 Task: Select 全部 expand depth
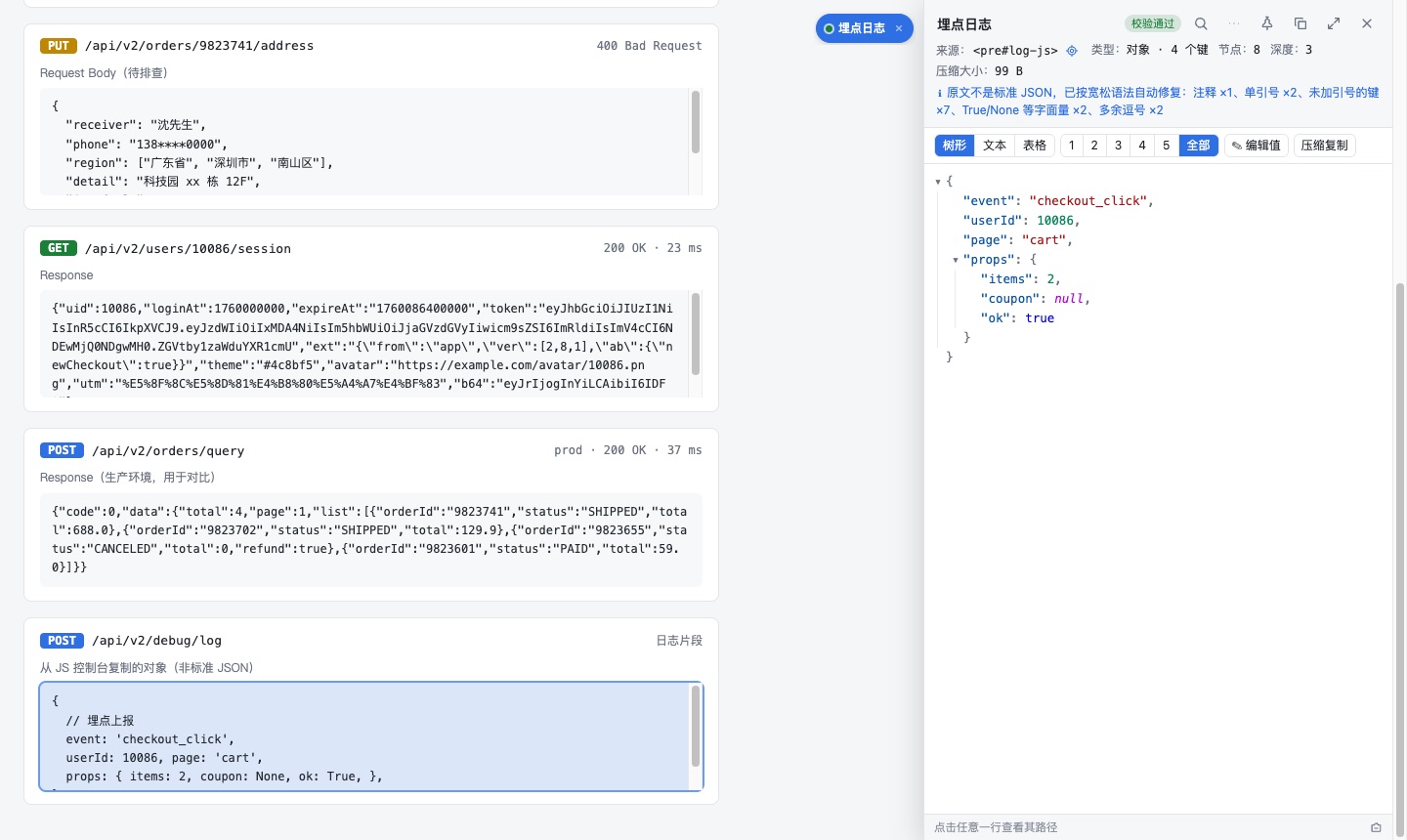coord(1198,146)
